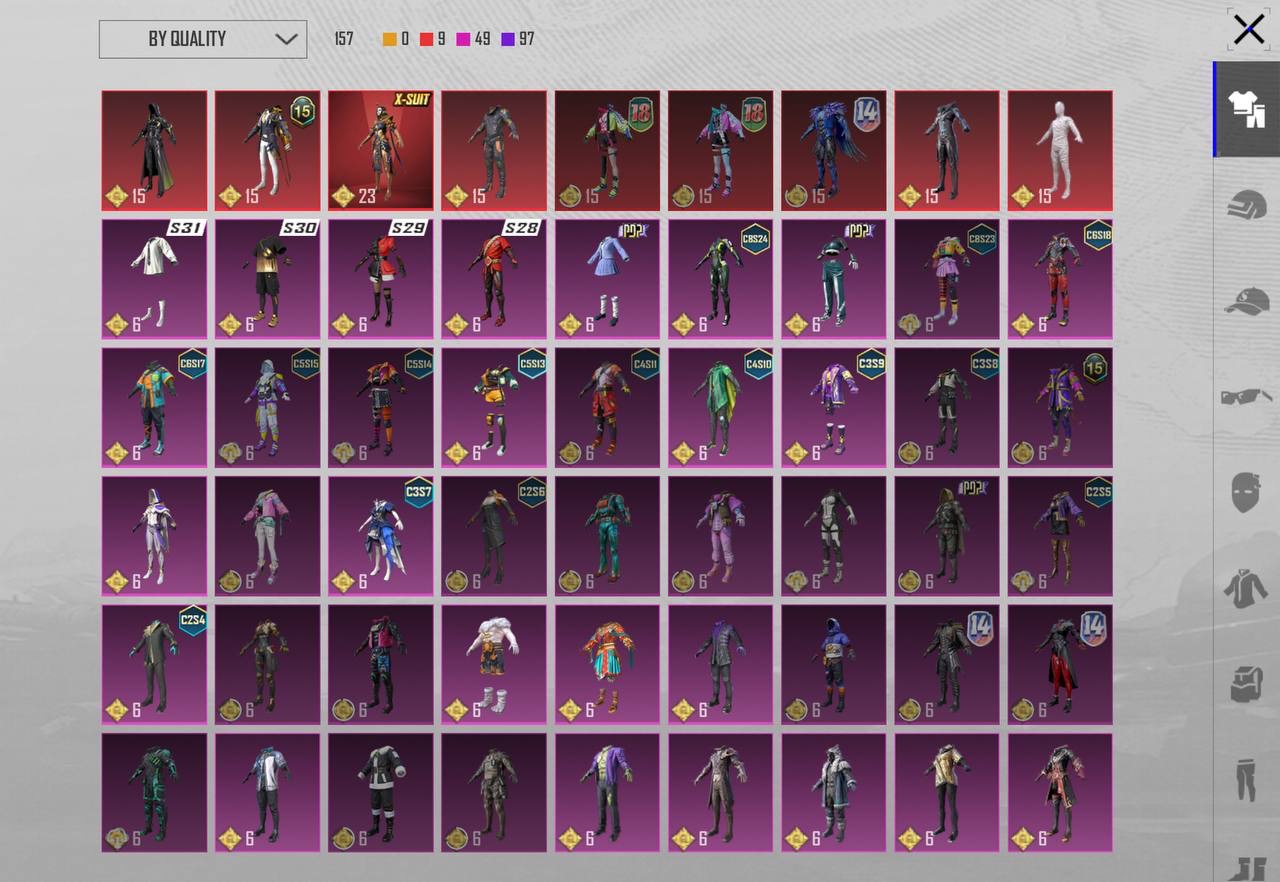Choose the C2S6 dark coat outfit

coord(494,536)
